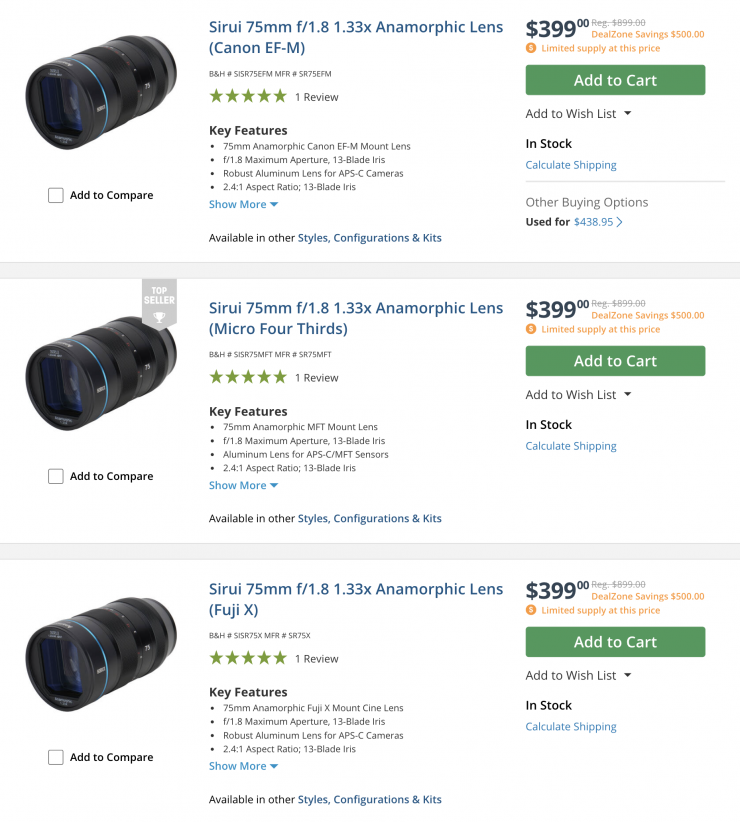740x822 pixels.
Task: Calculate shipping for the Micro Four Thirds lens
Action: point(571,446)
